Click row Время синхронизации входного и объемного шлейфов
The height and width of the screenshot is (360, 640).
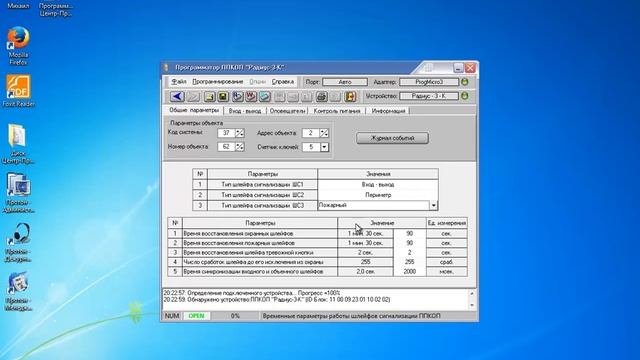tap(260, 271)
